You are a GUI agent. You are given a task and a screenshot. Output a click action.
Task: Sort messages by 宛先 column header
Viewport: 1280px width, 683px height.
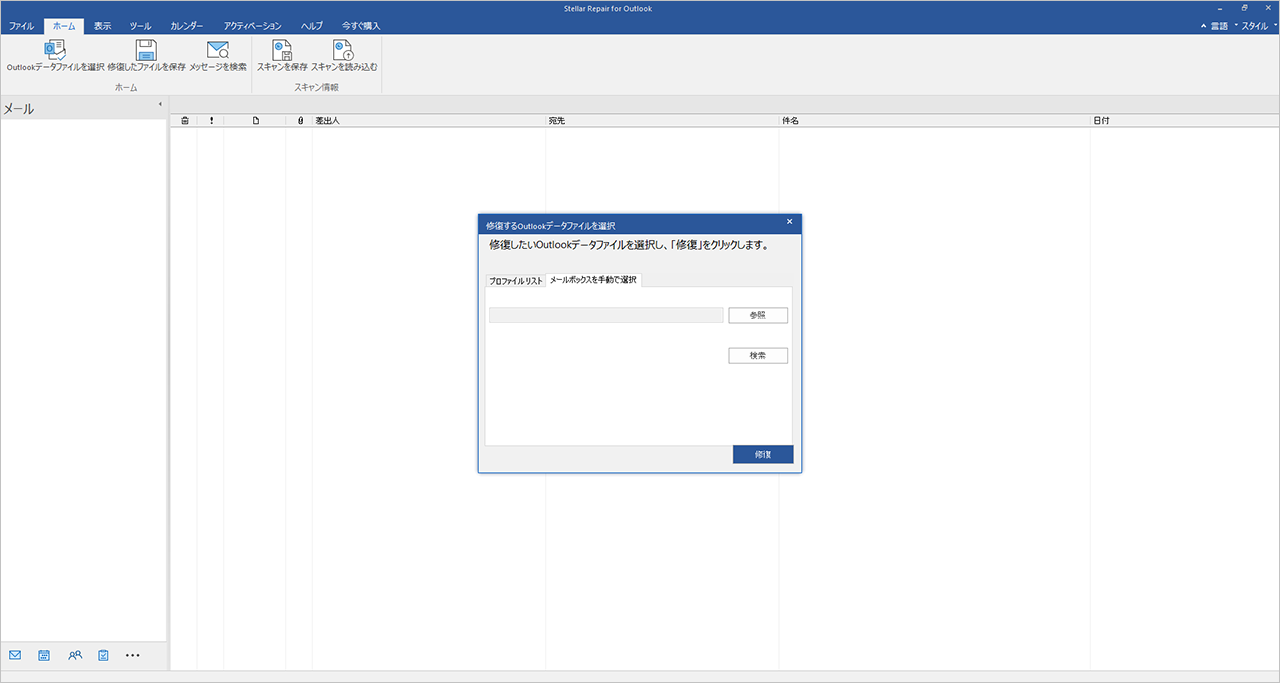tap(662, 120)
